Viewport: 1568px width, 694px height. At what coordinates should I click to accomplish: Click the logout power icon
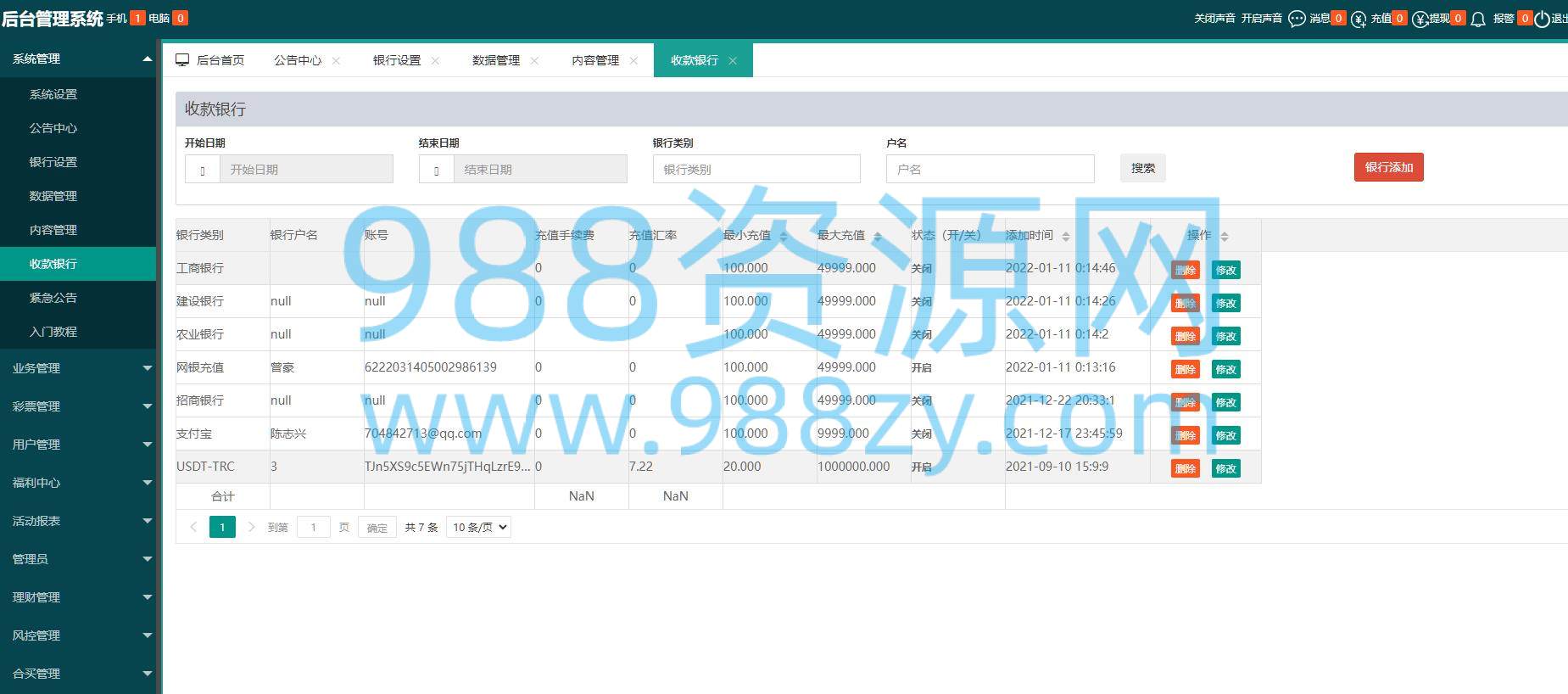[1542, 19]
